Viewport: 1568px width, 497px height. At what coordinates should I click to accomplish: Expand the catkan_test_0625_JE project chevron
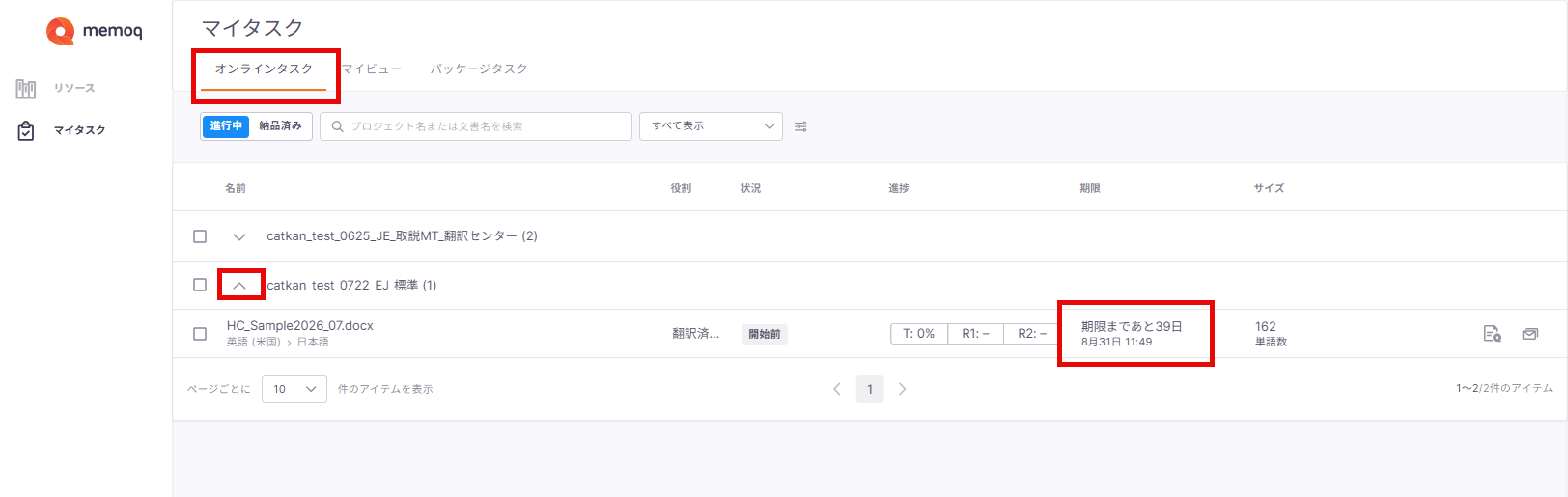click(239, 236)
